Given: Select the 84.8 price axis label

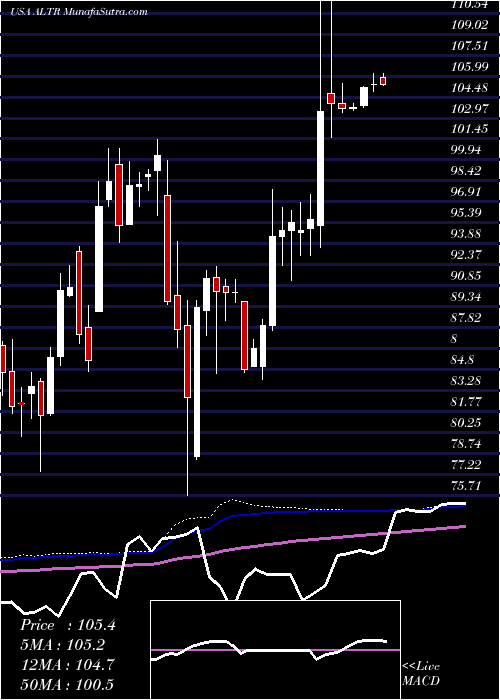Looking at the screenshot, I should click(x=462, y=359).
